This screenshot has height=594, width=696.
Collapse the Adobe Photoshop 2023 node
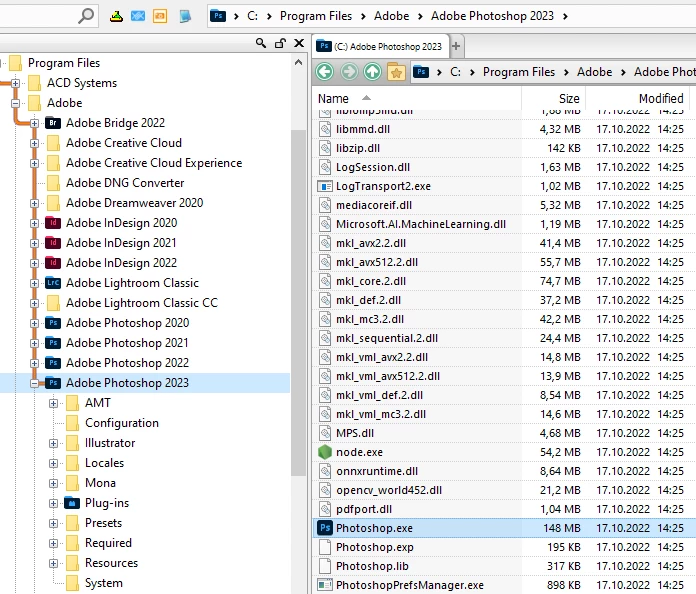34,383
